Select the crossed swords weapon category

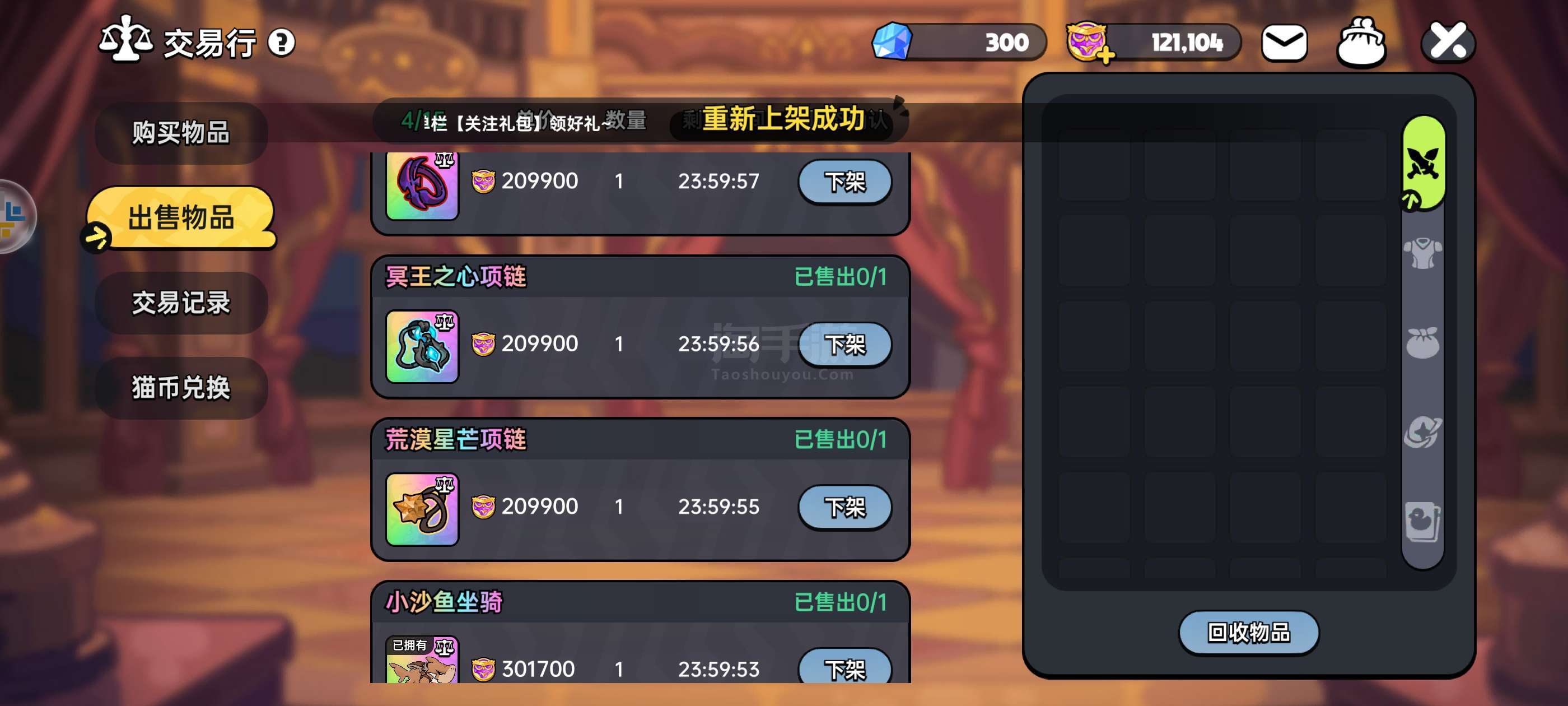click(1423, 163)
